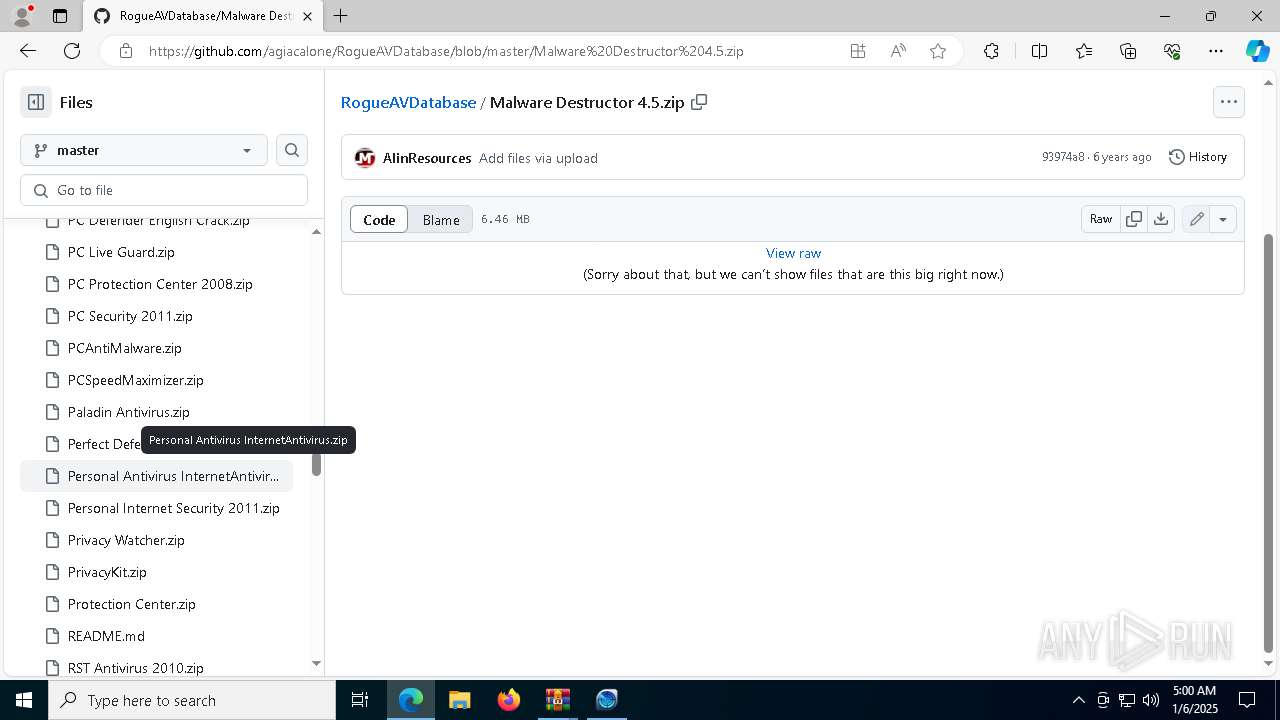Open Edge Settings and more menu

[x=1216, y=51]
